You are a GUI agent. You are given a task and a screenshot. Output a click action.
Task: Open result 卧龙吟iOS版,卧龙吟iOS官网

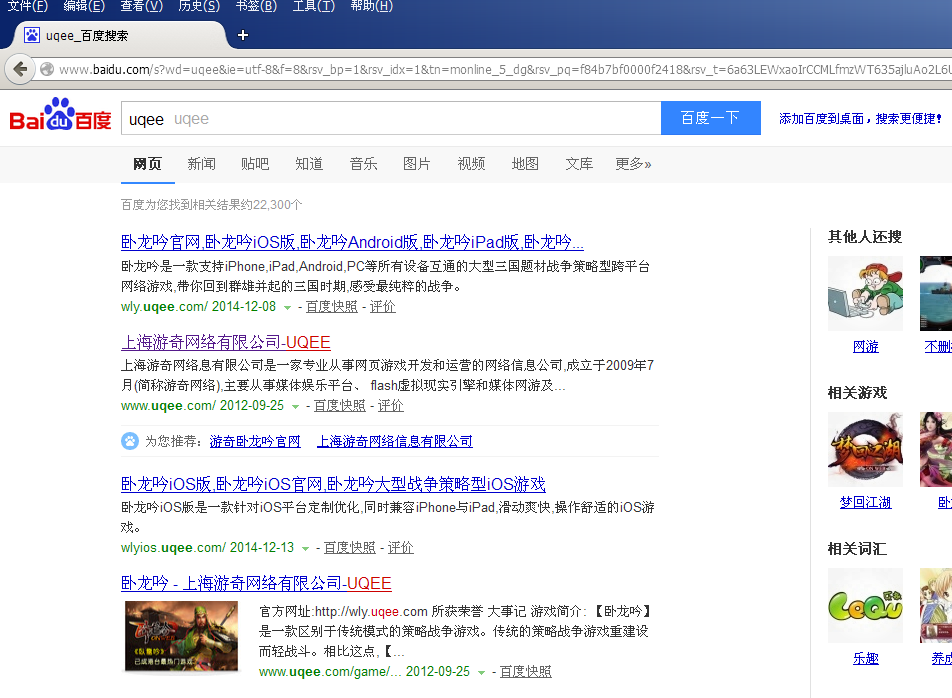333,484
